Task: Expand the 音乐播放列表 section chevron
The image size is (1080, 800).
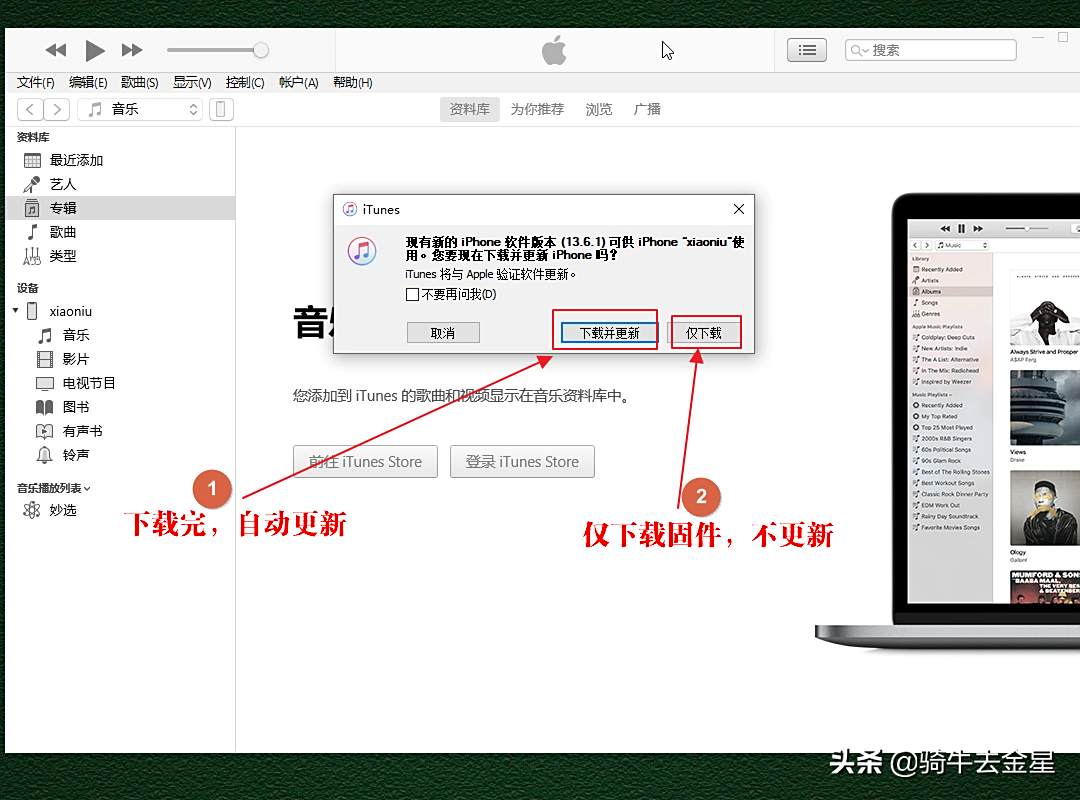Action: [x=87, y=489]
